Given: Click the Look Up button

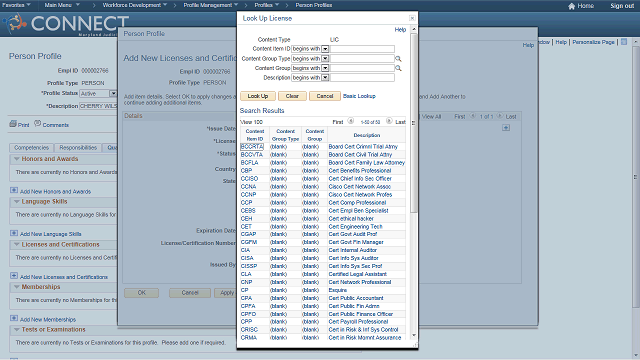Looking at the screenshot, I should 258,96.
